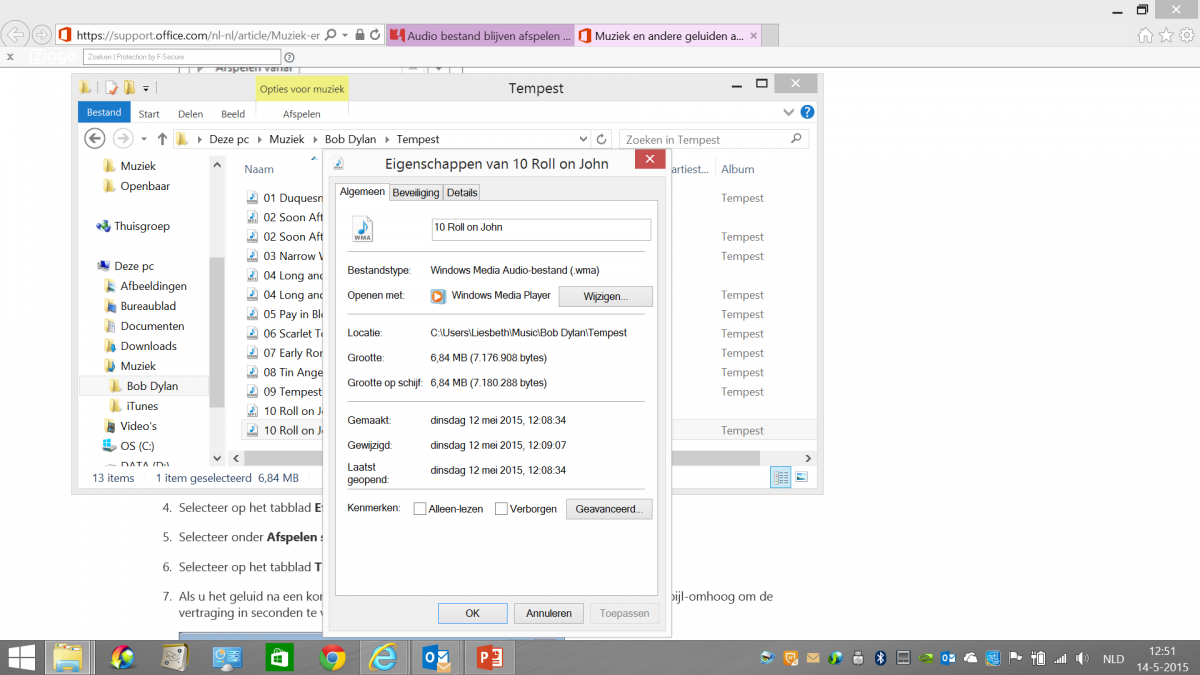
Task: Switch to the Beveiliging tab
Action: click(x=415, y=192)
